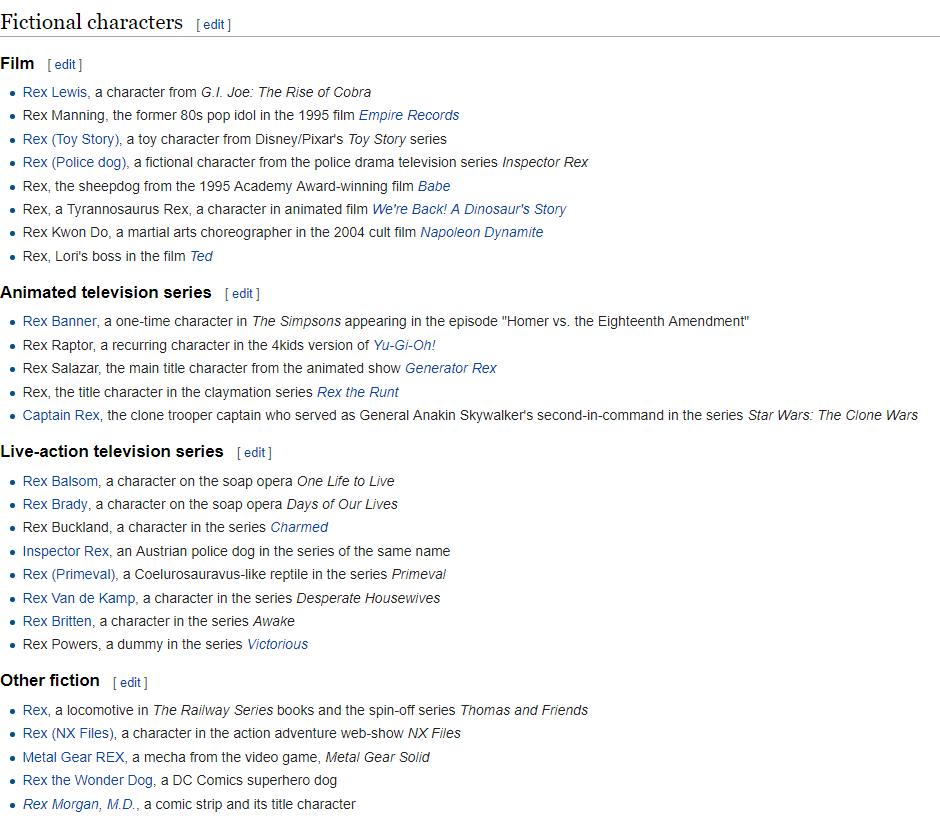This screenshot has height=818, width=940.
Task: Click the 'Metal Gear Solid' text
Action: [378, 757]
